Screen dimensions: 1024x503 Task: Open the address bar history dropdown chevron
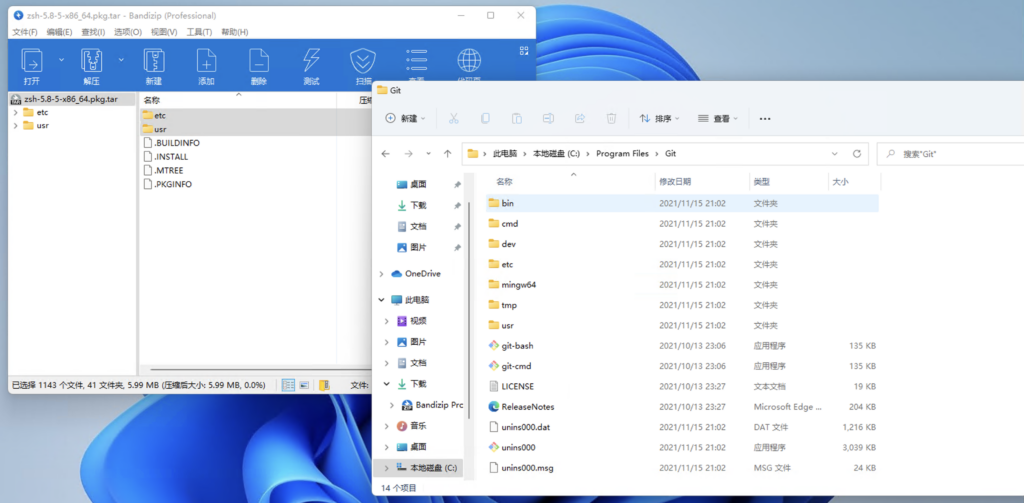point(835,154)
